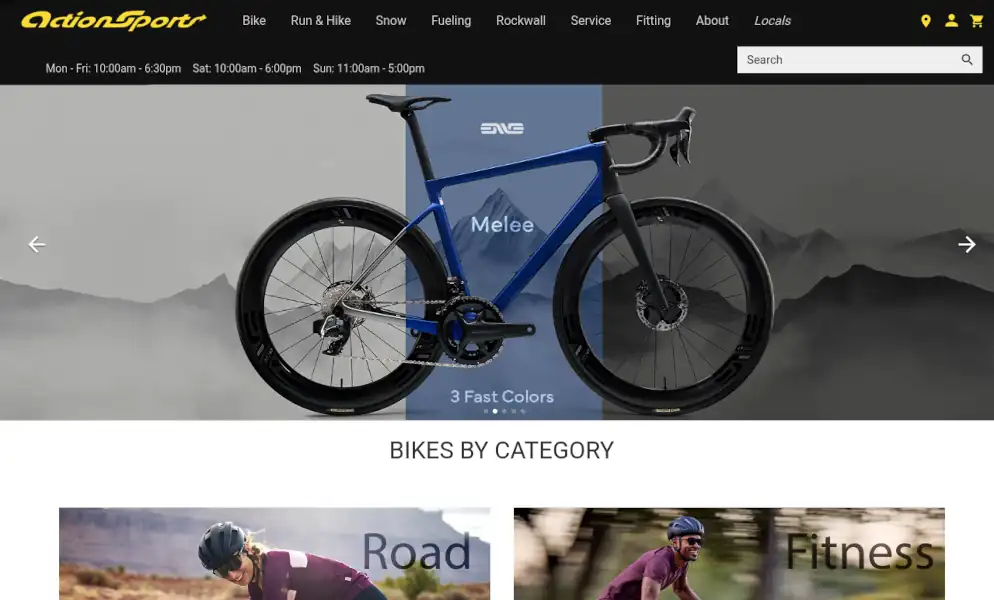Expand the Service navigation menu
Image resolution: width=994 pixels, height=600 pixels.
click(x=591, y=21)
